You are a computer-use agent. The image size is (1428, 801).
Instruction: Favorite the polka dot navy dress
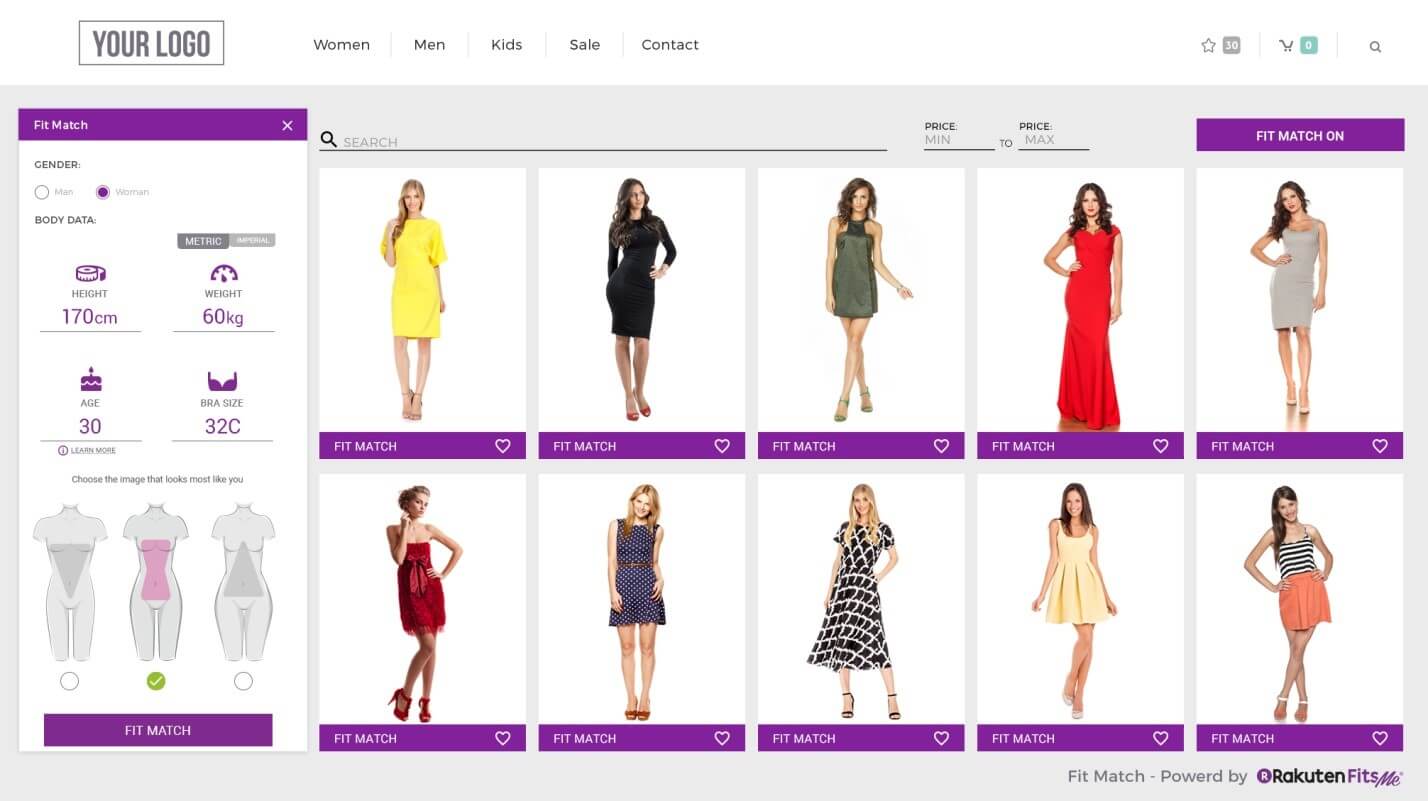click(x=722, y=738)
